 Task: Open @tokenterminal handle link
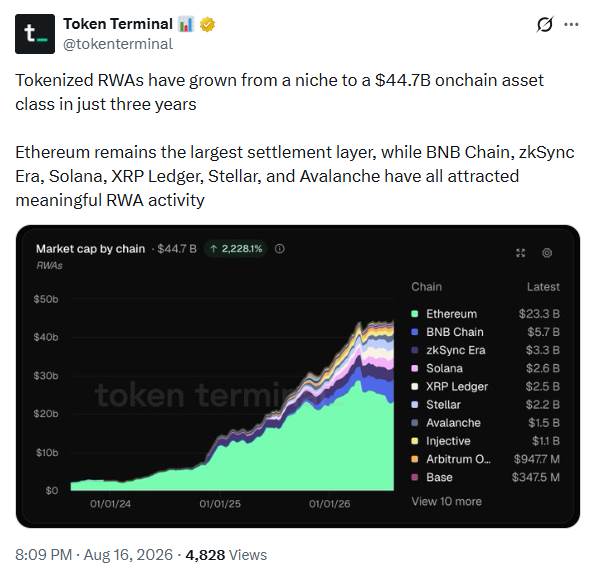point(118,44)
